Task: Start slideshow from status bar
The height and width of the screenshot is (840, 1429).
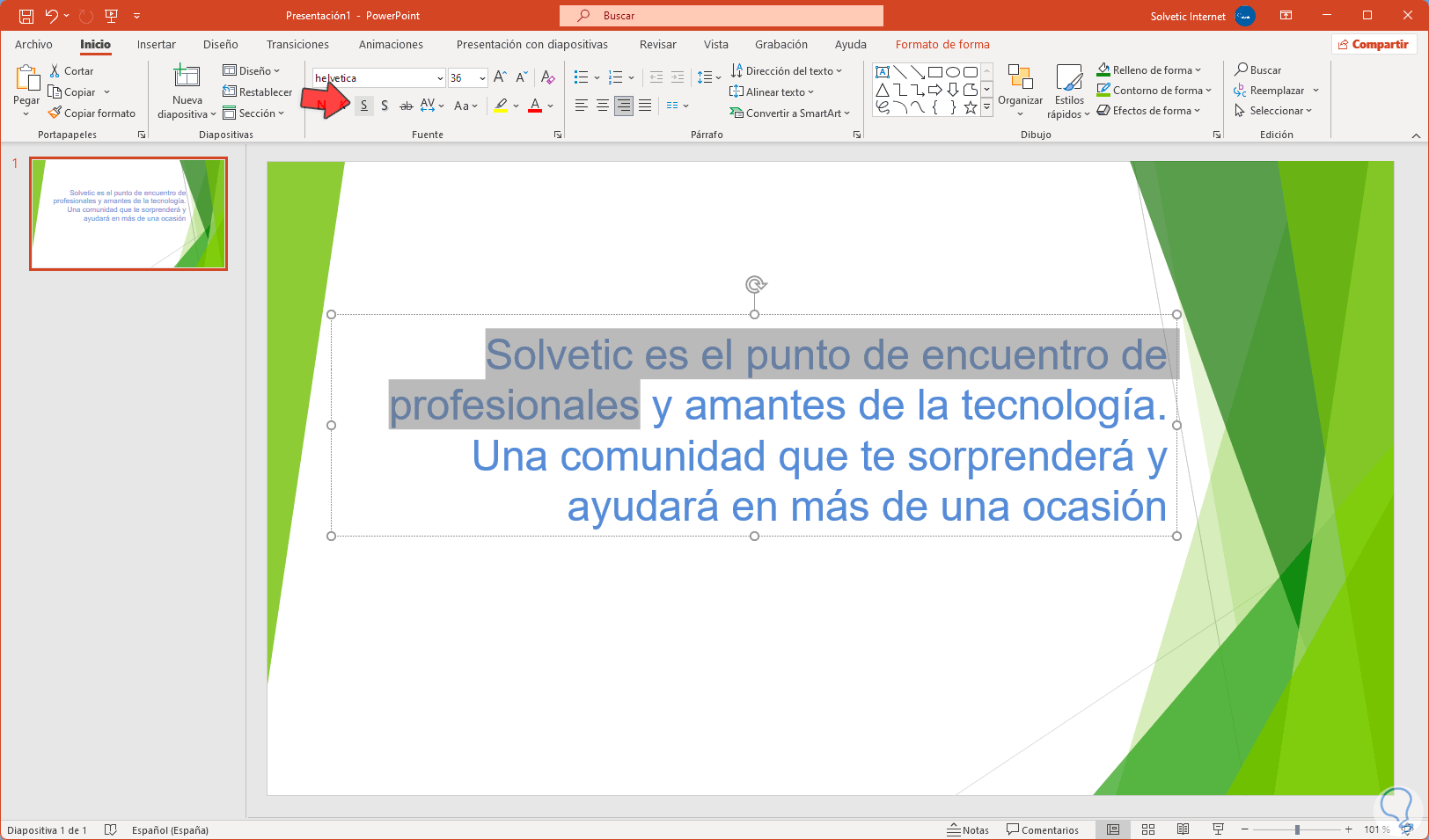Action: (x=1219, y=829)
